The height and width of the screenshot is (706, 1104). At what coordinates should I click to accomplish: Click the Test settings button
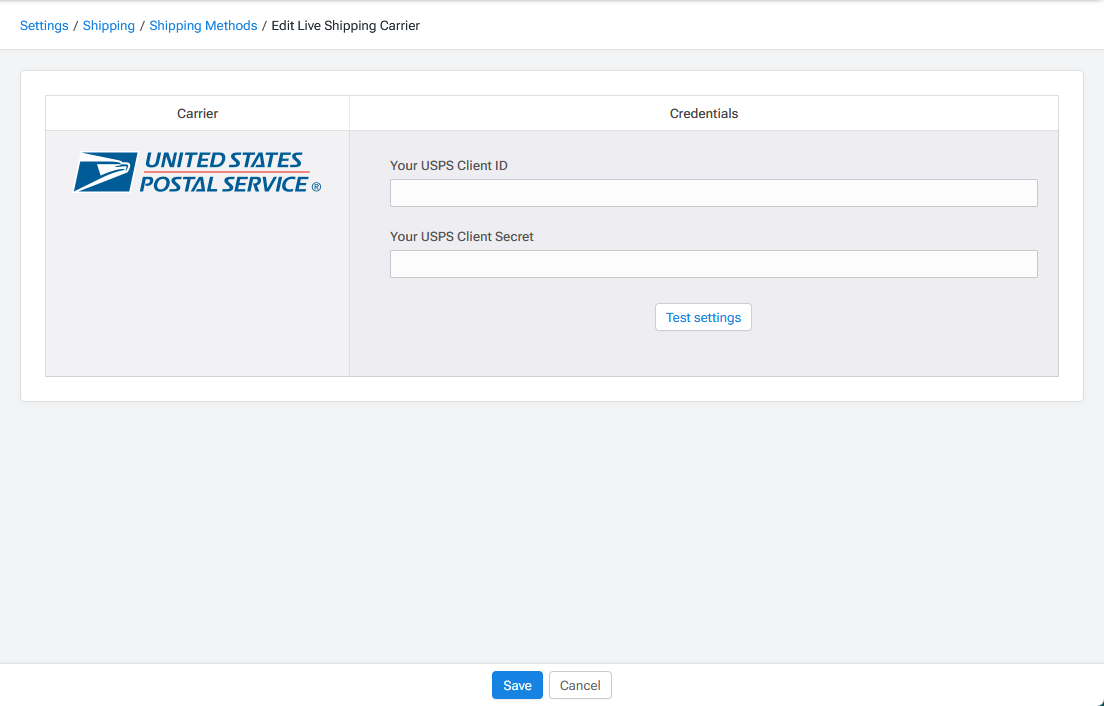click(703, 317)
